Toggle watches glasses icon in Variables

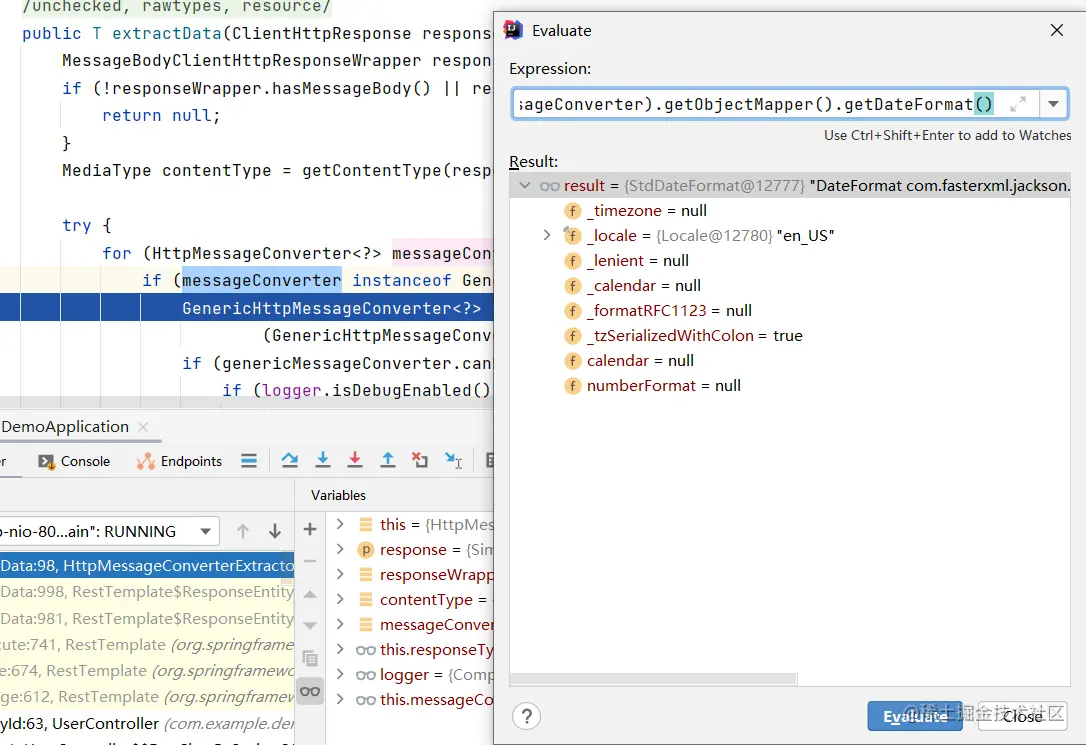310,691
